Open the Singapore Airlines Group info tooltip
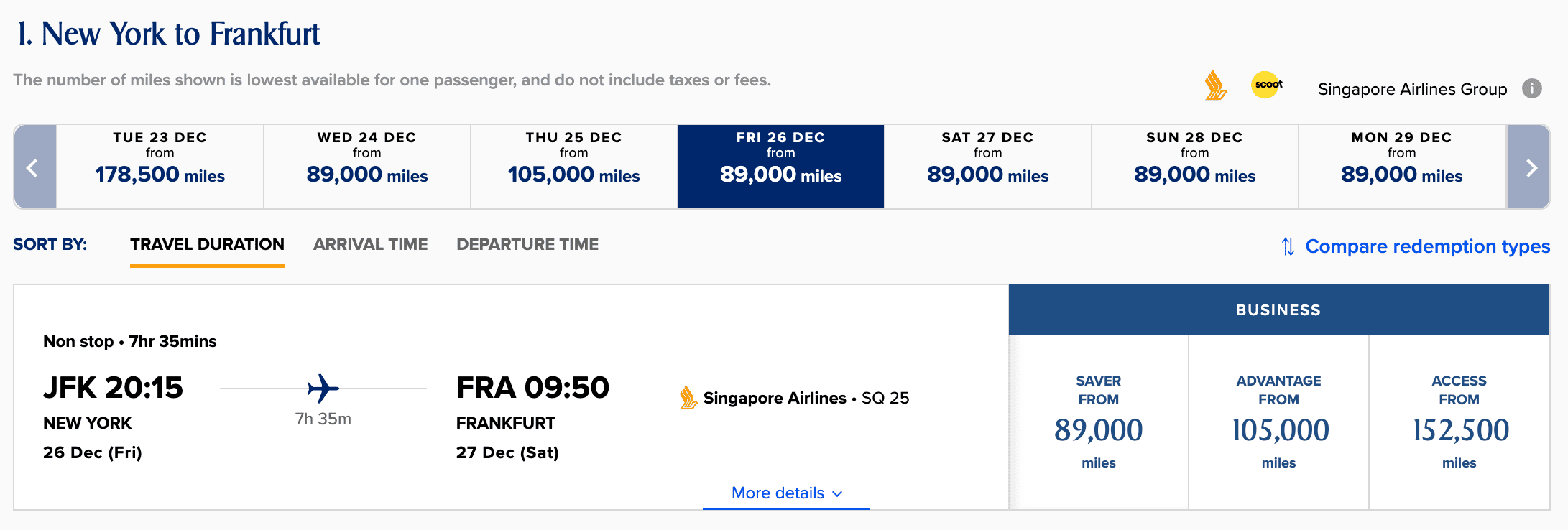Viewport: 1568px width, 530px height. tap(1531, 88)
